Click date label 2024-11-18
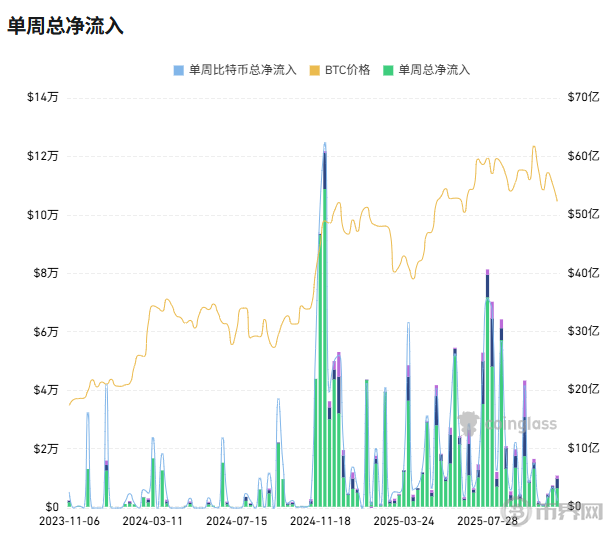The height and width of the screenshot is (539, 614). click(320, 521)
